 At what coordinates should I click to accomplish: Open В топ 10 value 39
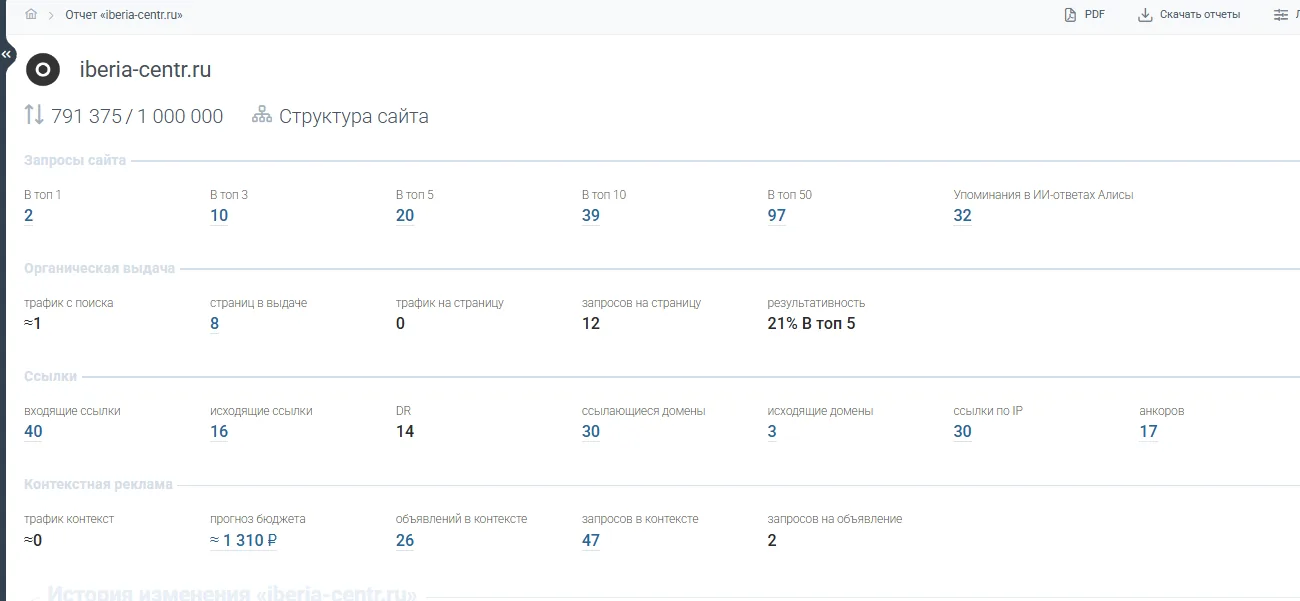pos(591,215)
